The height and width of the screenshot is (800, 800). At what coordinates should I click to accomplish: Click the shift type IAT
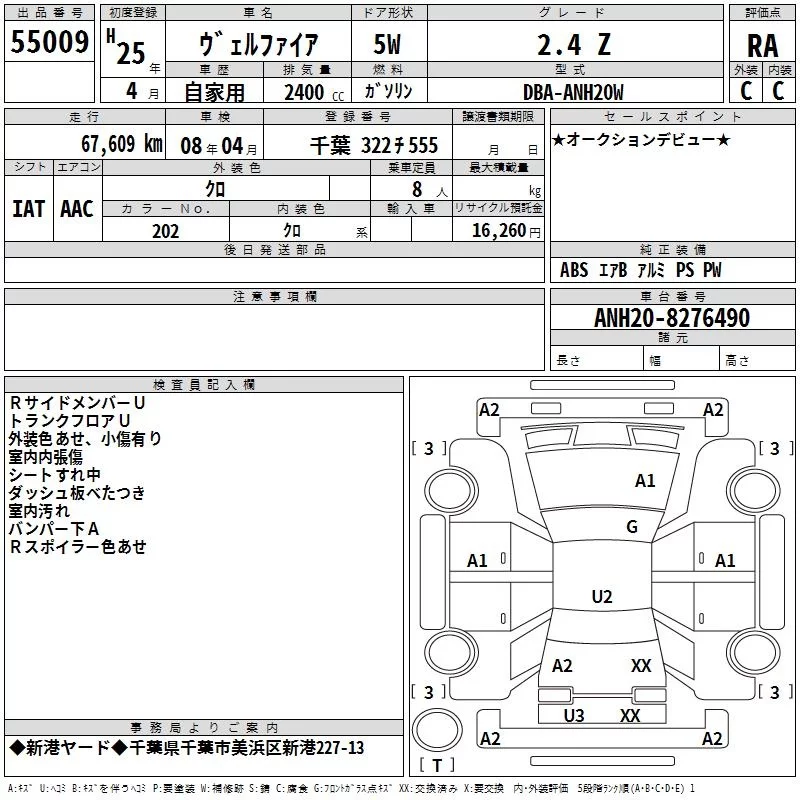tap(29, 209)
